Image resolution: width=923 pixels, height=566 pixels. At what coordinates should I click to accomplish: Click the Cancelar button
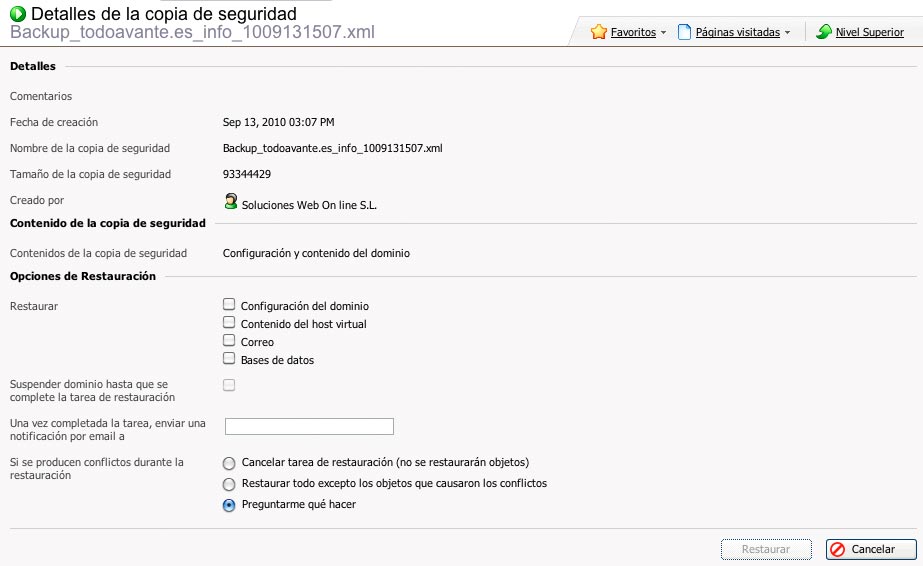871,550
